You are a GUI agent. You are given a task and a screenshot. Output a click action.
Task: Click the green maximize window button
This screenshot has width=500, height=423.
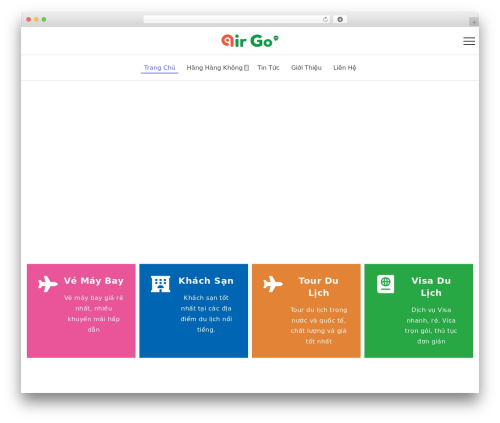pyautogui.click(x=44, y=19)
